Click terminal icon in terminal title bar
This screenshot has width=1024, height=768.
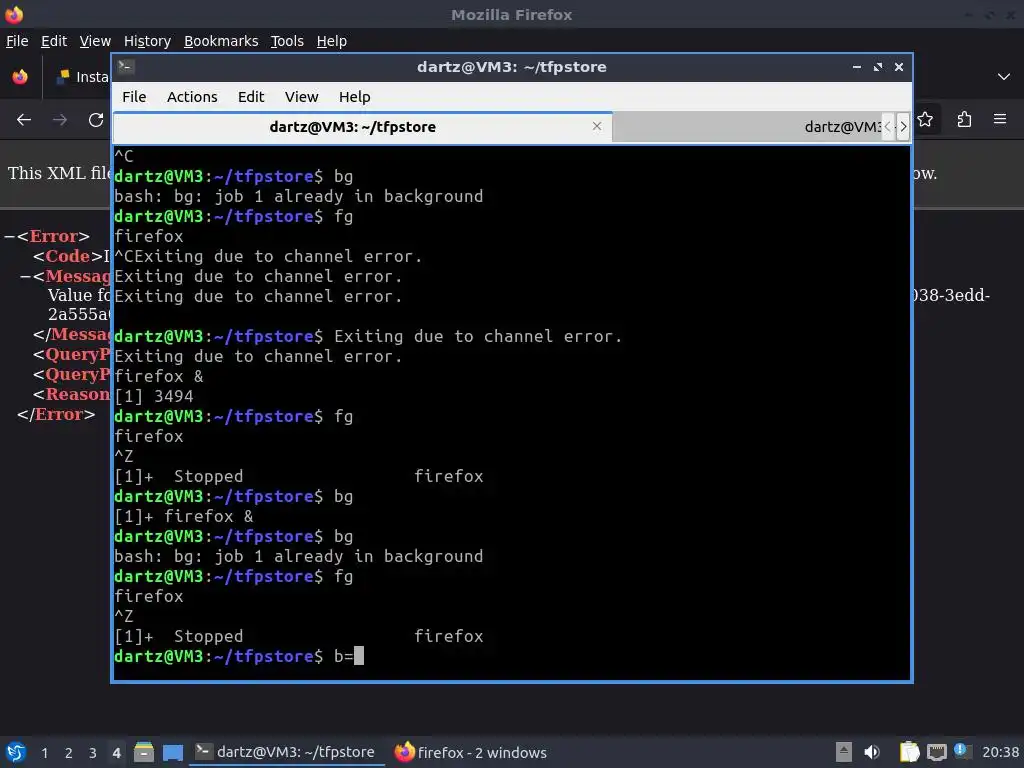(126, 67)
